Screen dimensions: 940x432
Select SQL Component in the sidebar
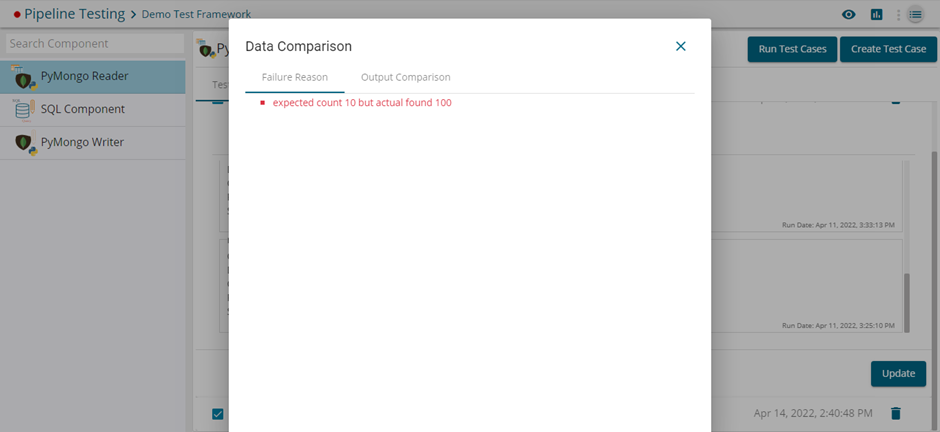click(x=93, y=110)
